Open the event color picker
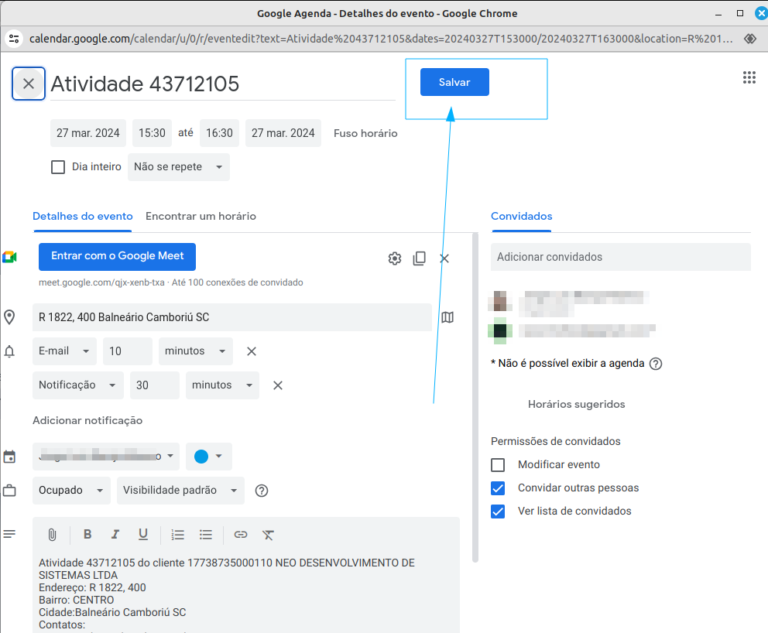 click(208, 457)
